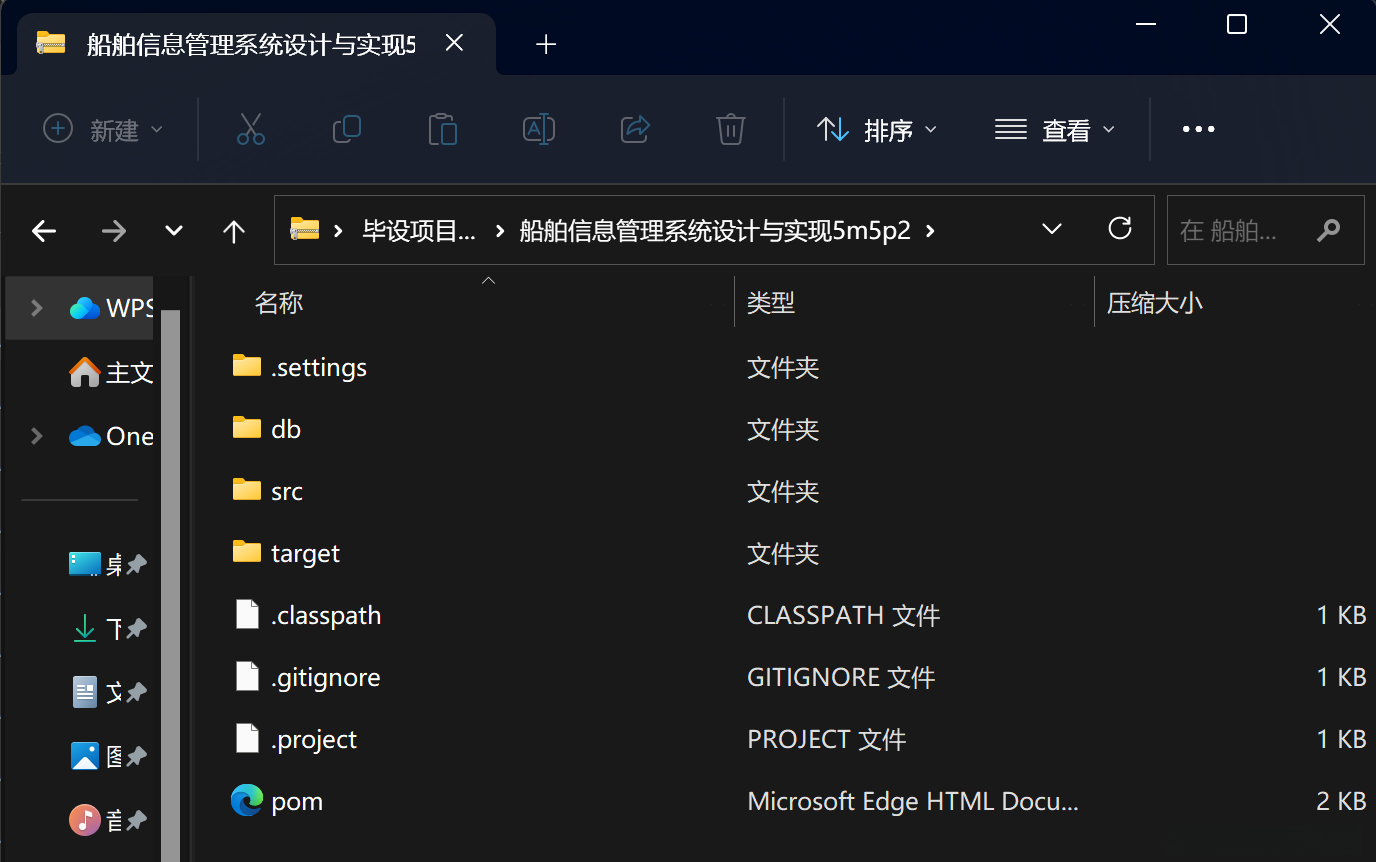Navigate back with the left arrow

[44, 231]
